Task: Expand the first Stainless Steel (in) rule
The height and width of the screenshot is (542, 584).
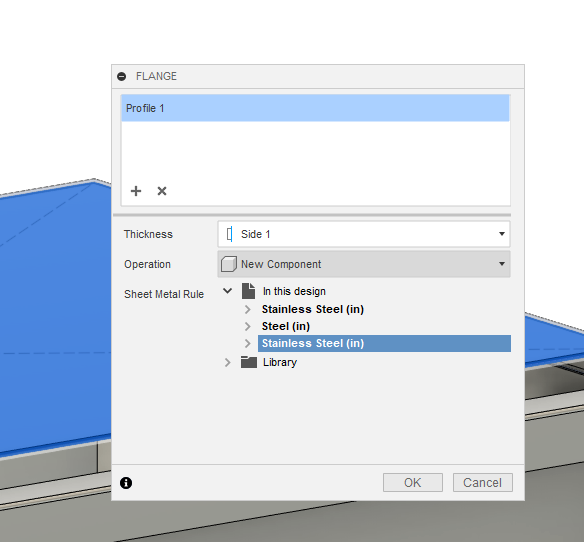Action: point(248,309)
